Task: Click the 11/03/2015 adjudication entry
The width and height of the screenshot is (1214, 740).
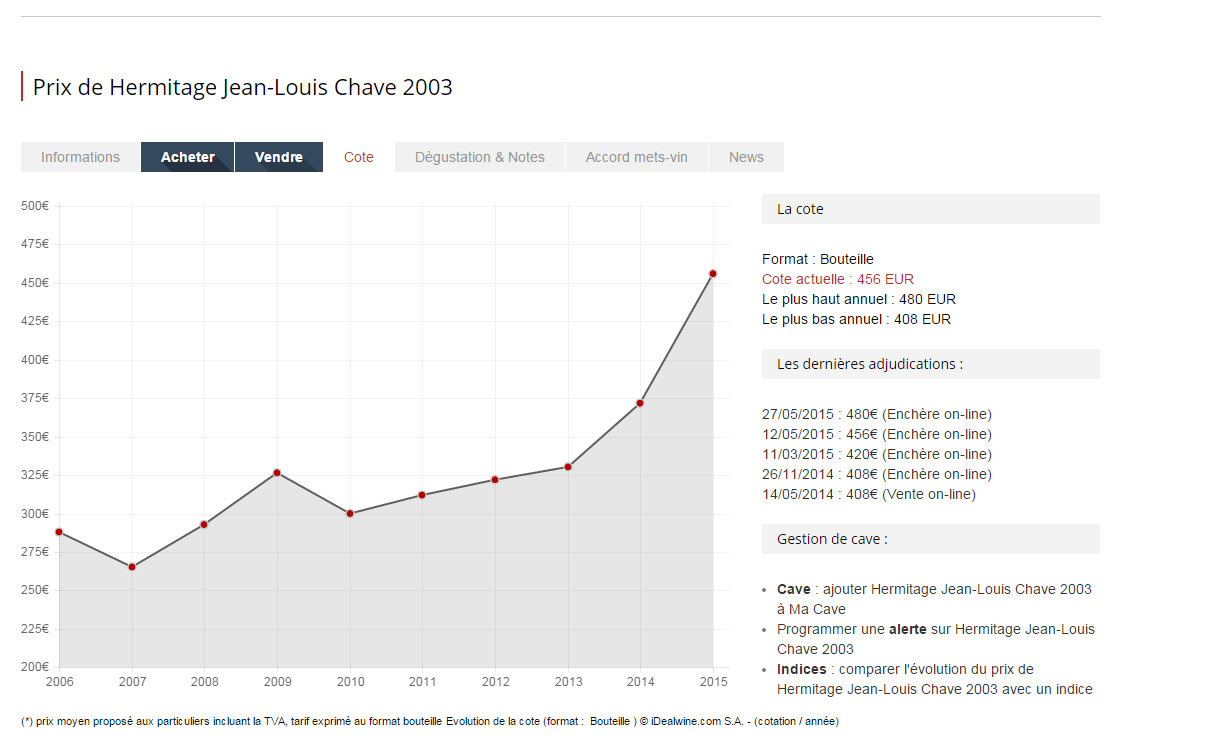Action: (x=877, y=454)
